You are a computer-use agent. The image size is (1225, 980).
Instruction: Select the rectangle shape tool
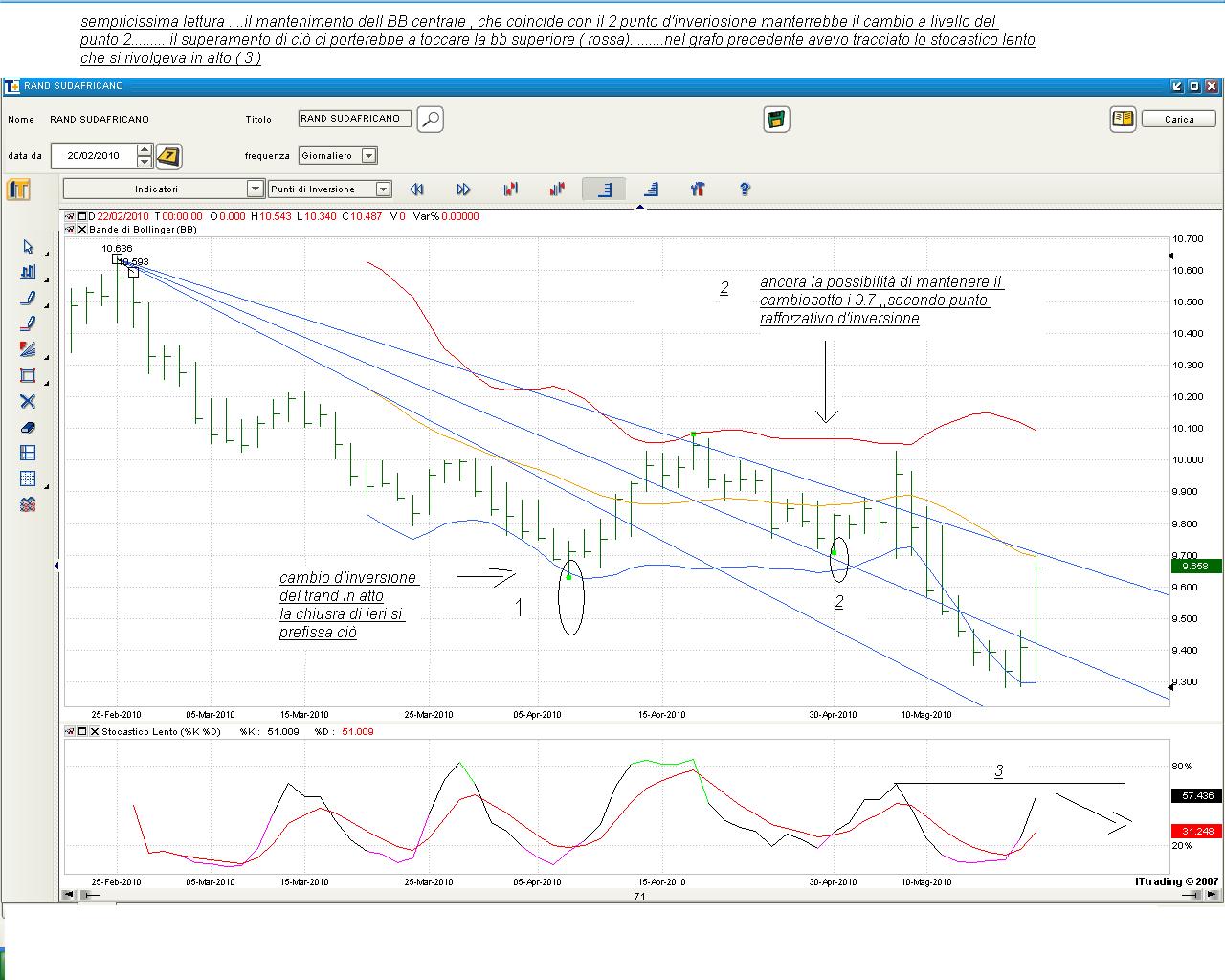click(x=28, y=376)
